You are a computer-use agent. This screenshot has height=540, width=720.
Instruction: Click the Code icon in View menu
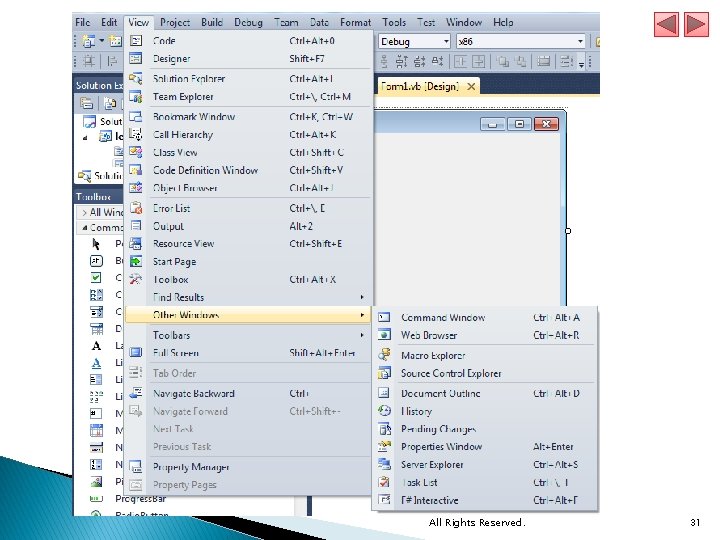136,41
